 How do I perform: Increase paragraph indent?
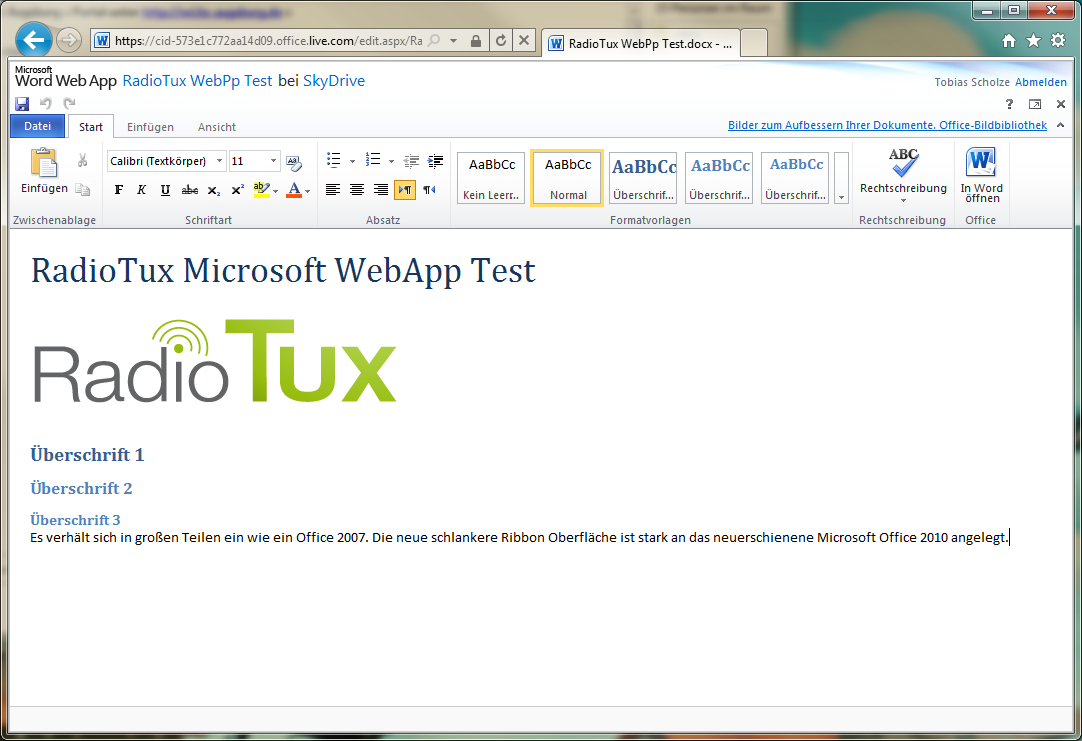[435, 161]
